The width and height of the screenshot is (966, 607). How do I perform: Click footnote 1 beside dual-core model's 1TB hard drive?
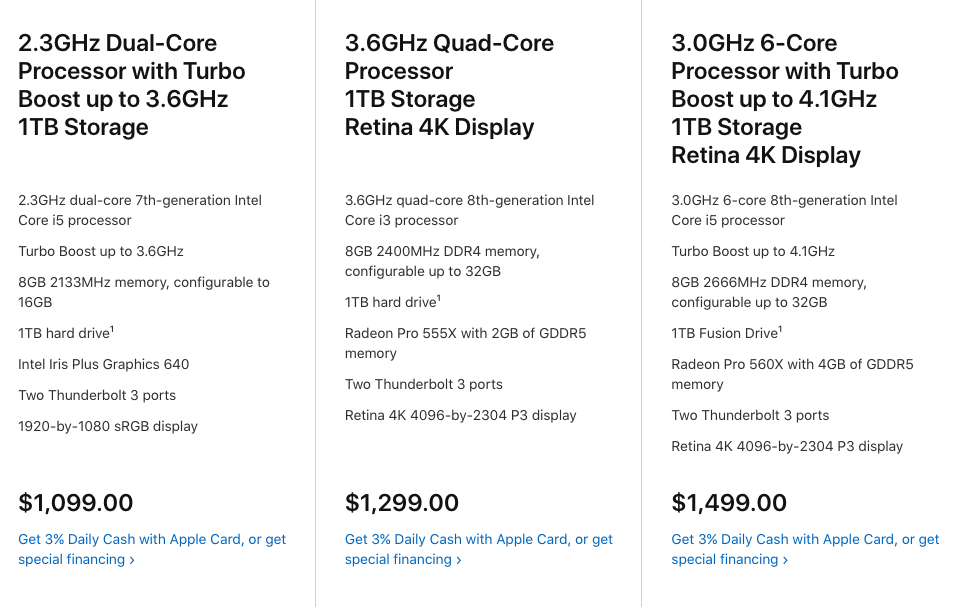pos(112,330)
